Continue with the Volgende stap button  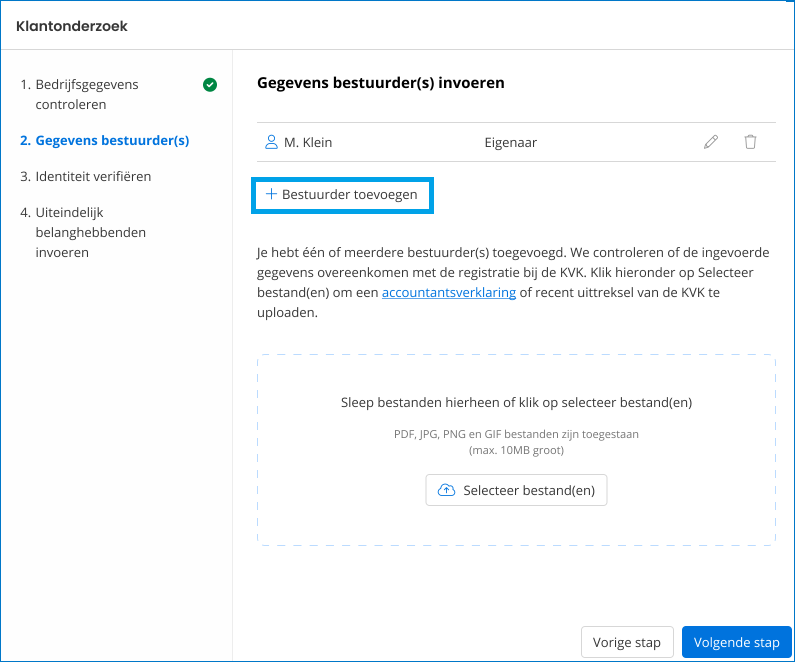tap(736, 642)
